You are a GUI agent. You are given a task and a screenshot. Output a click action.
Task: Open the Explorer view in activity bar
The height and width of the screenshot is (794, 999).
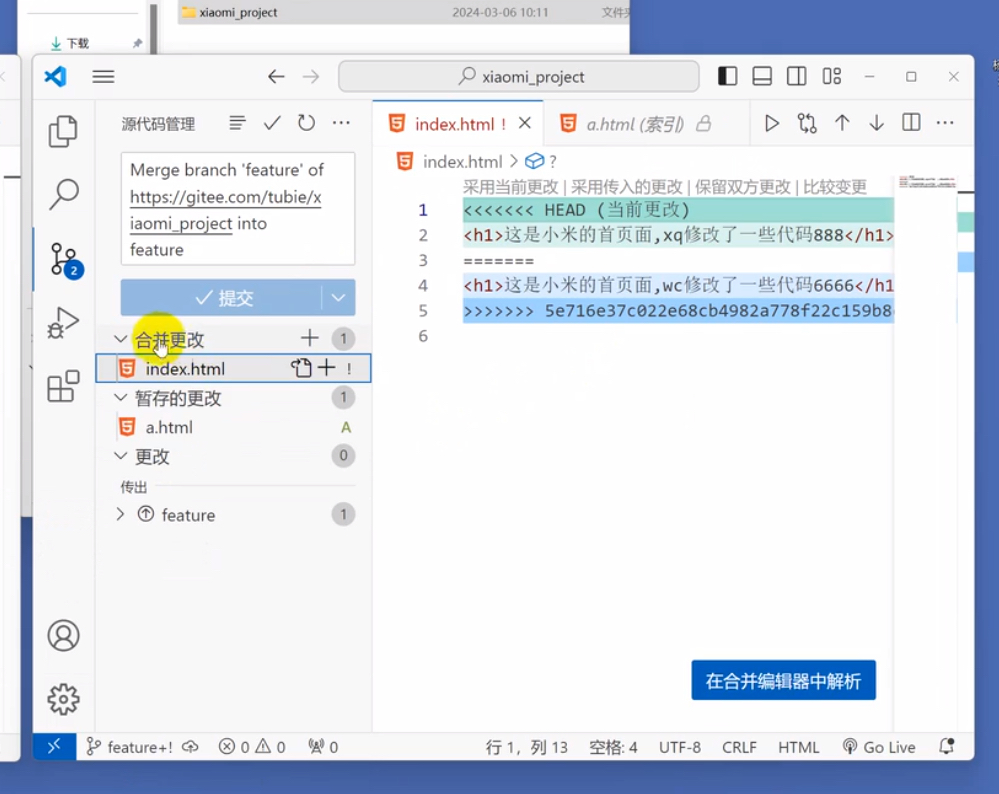(x=63, y=131)
